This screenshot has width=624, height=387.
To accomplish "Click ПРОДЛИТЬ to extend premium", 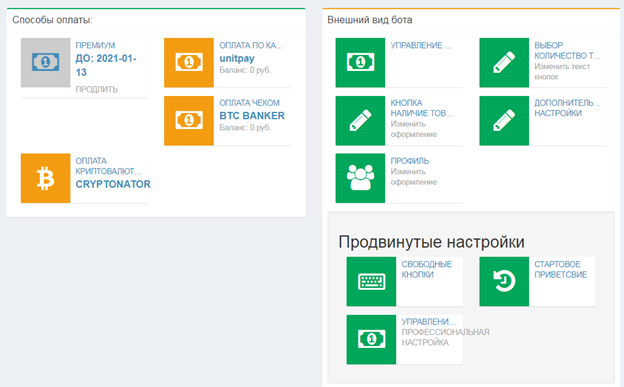I will pos(97,89).
